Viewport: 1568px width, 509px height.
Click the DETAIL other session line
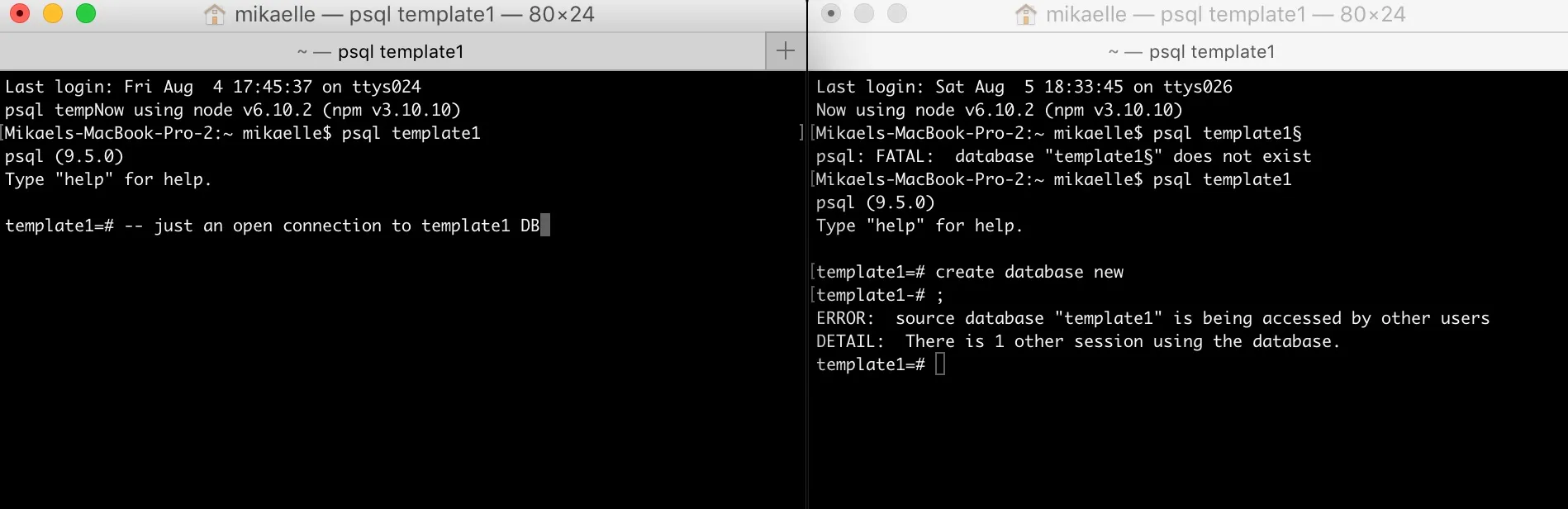click(x=1078, y=341)
